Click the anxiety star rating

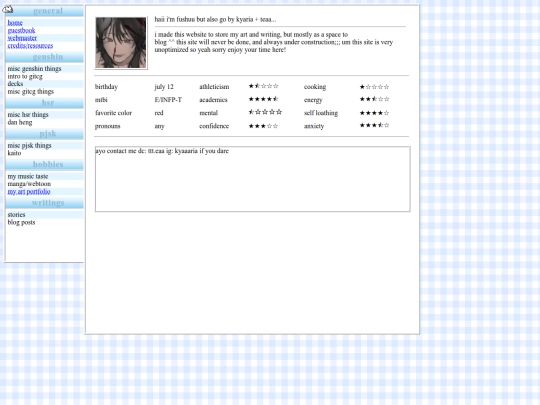[374, 125]
